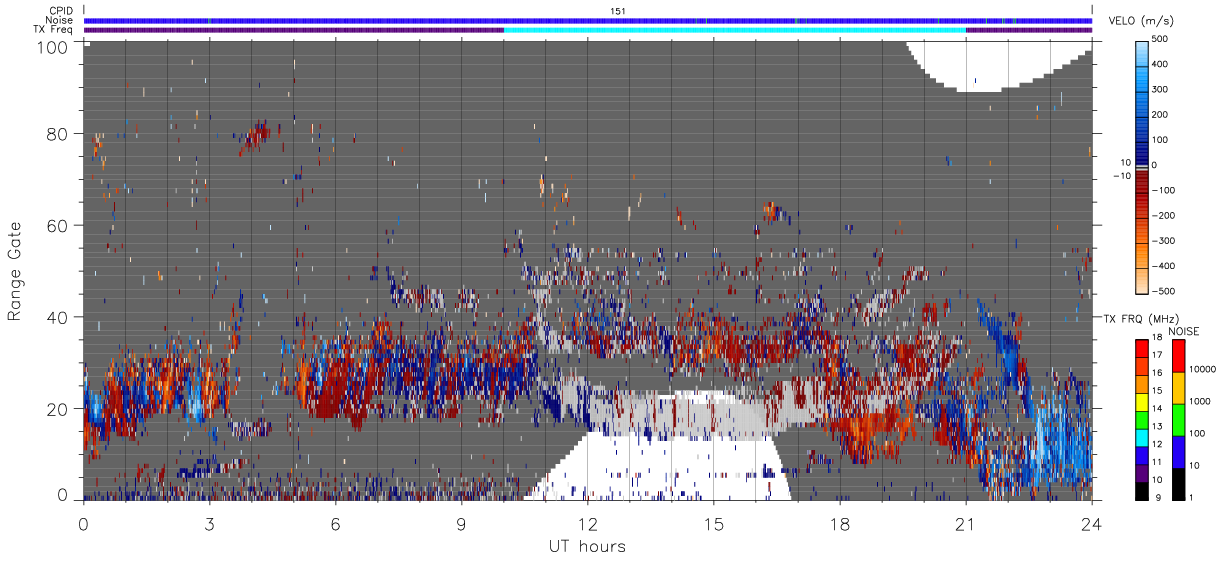Click Range Gate tick label "20"
This screenshot has width=1228, height=567.
click(x=57, y=409)
